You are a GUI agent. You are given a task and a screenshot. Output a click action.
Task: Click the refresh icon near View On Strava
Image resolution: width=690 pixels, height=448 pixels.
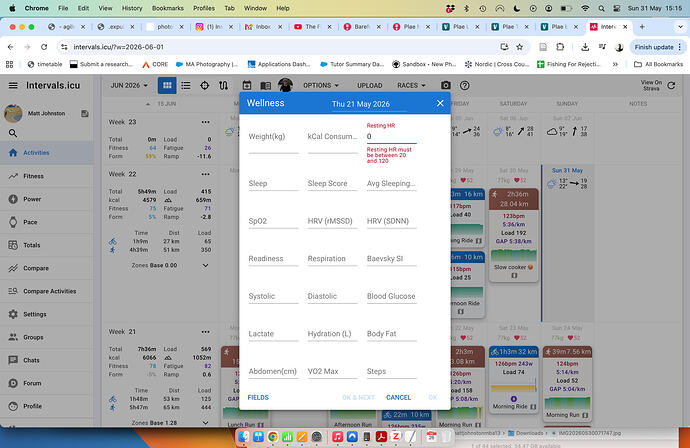[x=671, y=85]
